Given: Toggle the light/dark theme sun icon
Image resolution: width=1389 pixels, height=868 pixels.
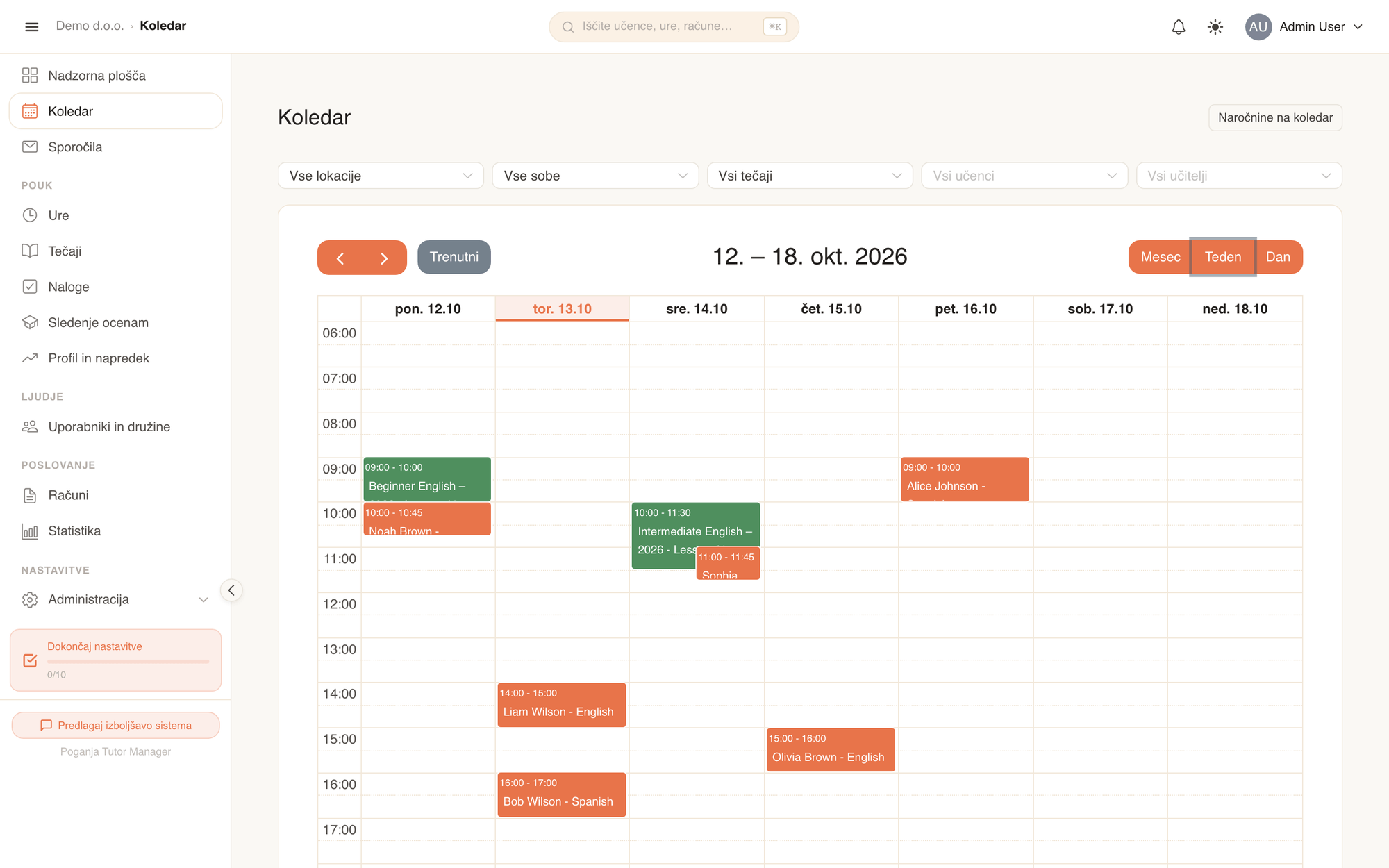Looking at the screenshot, I should coord(1215,26).
